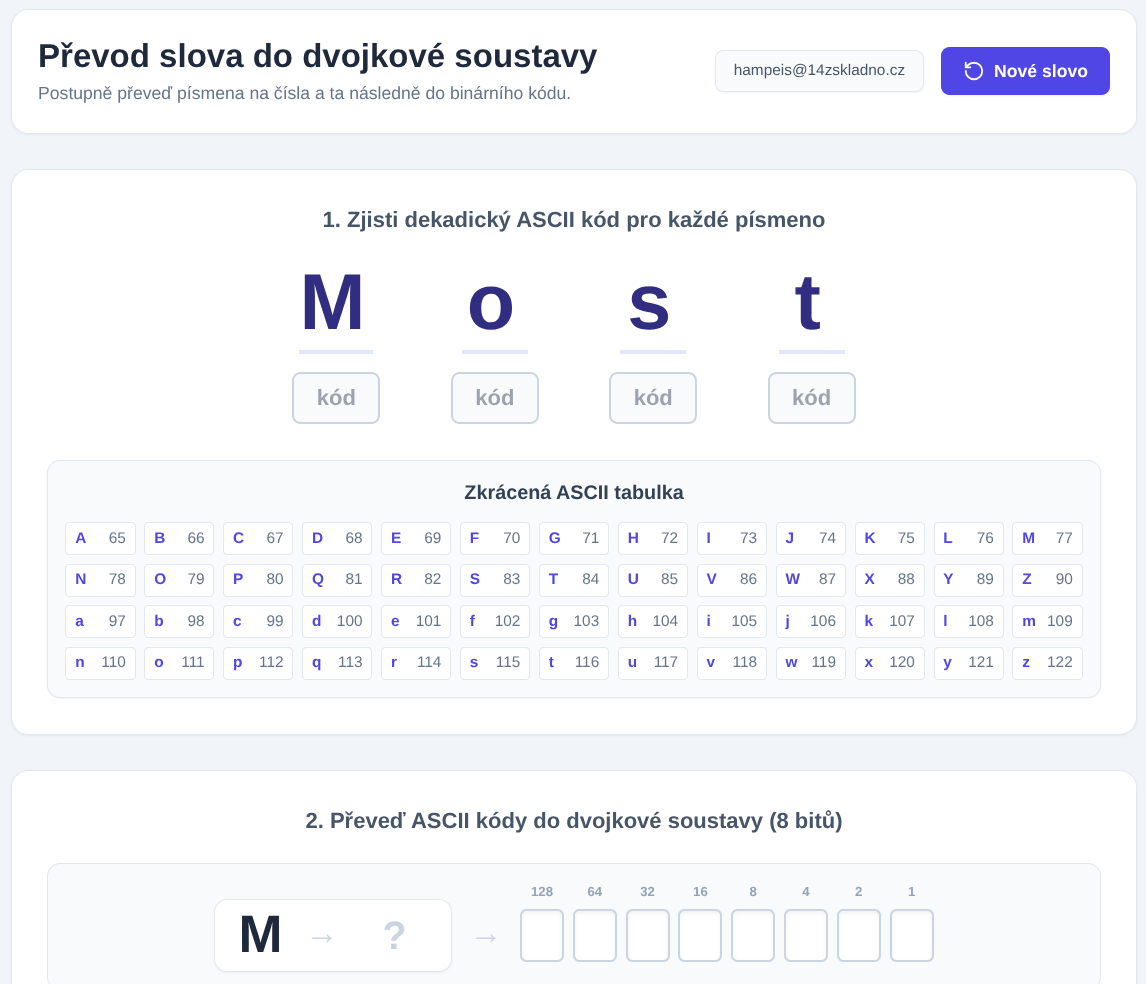Select the 128 bit box

pos(542,935)
